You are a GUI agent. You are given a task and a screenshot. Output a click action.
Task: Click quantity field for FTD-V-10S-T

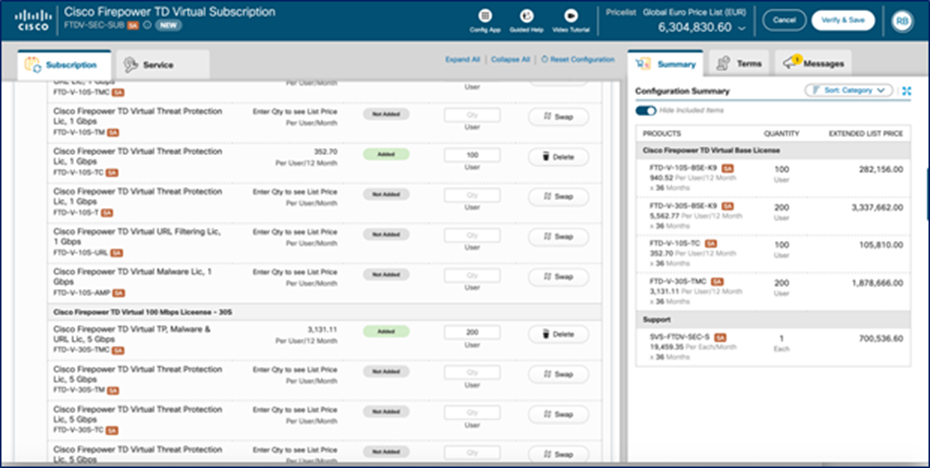pyautogui.click(x=472, y=195)
